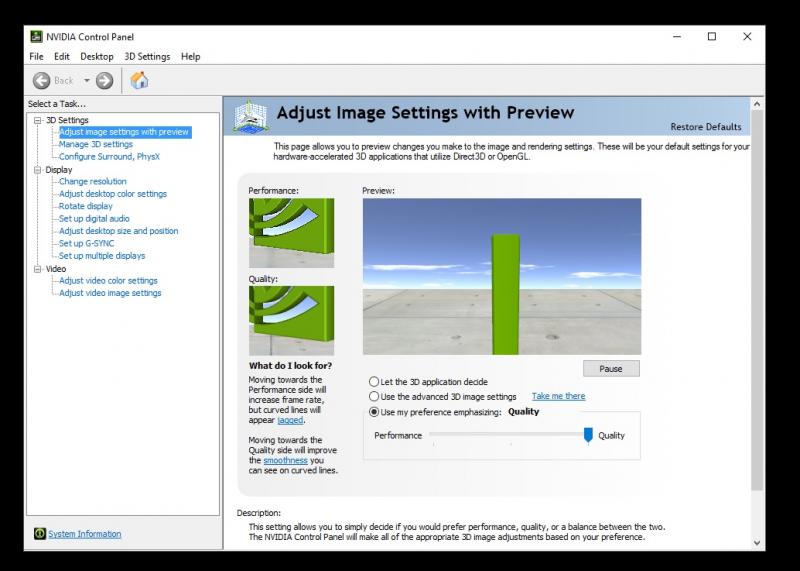
Task: Open the Desktop menu
Action: coord(97,57)
